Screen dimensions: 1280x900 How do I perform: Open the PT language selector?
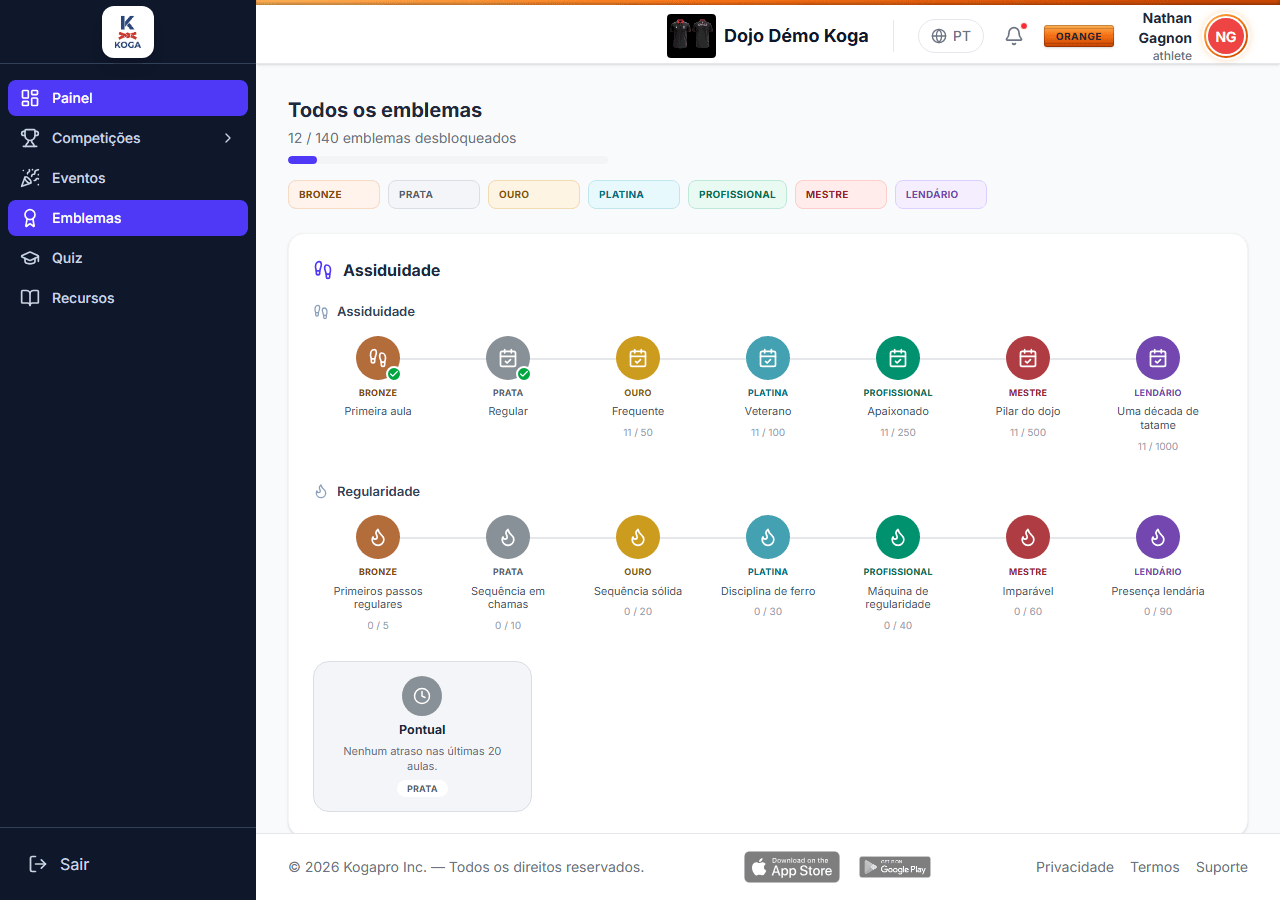(x=951, y=36)
